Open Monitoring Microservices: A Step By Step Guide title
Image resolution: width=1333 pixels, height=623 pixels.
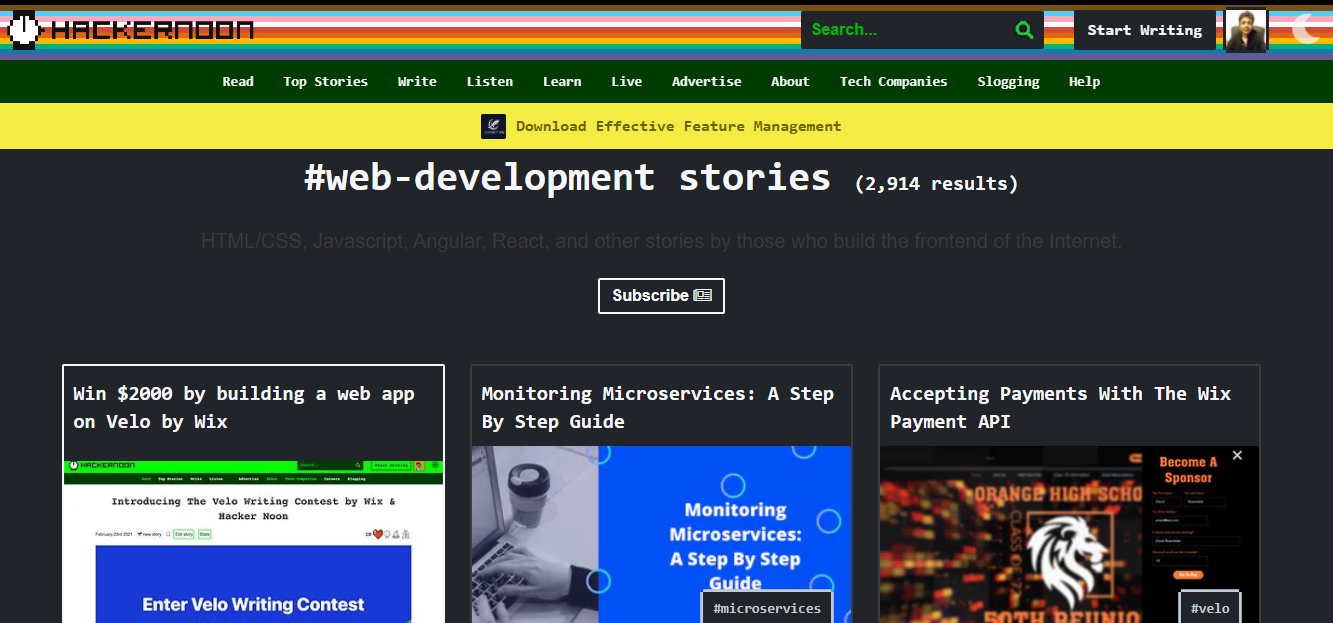(657, 408)
